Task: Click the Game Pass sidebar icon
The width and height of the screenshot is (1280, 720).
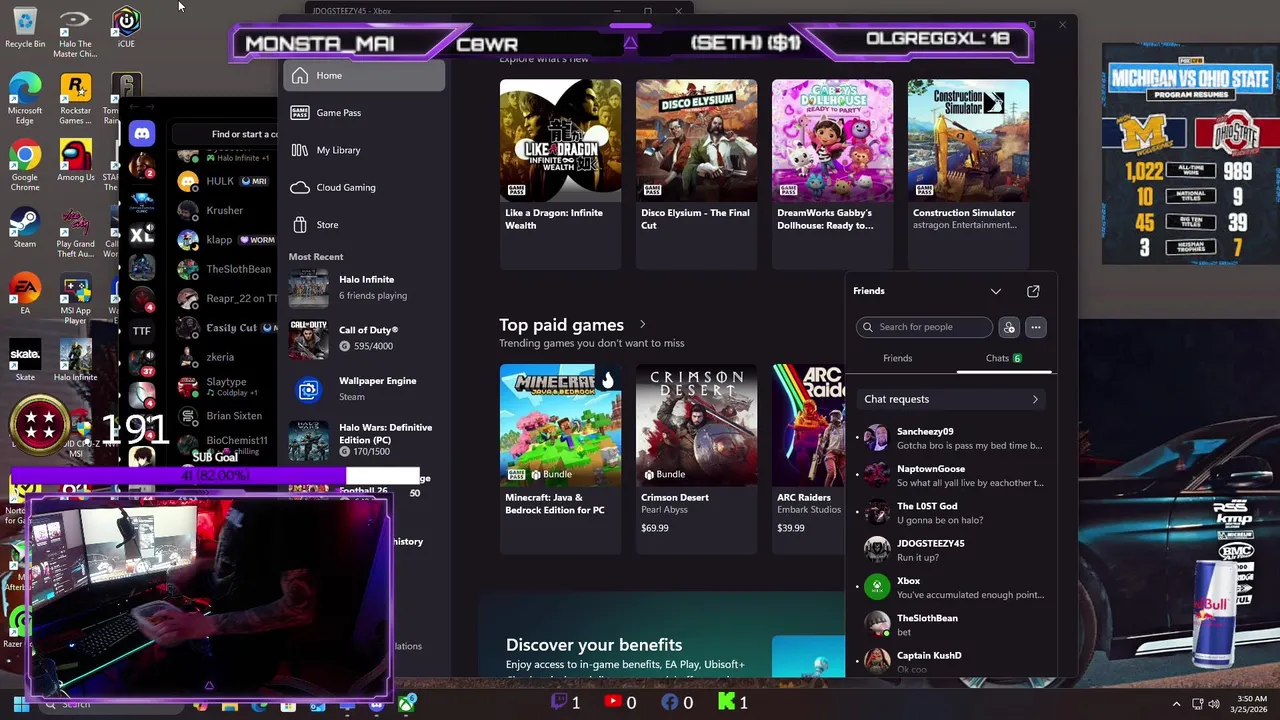Action: pyautogui.click(x=299, y=113)
